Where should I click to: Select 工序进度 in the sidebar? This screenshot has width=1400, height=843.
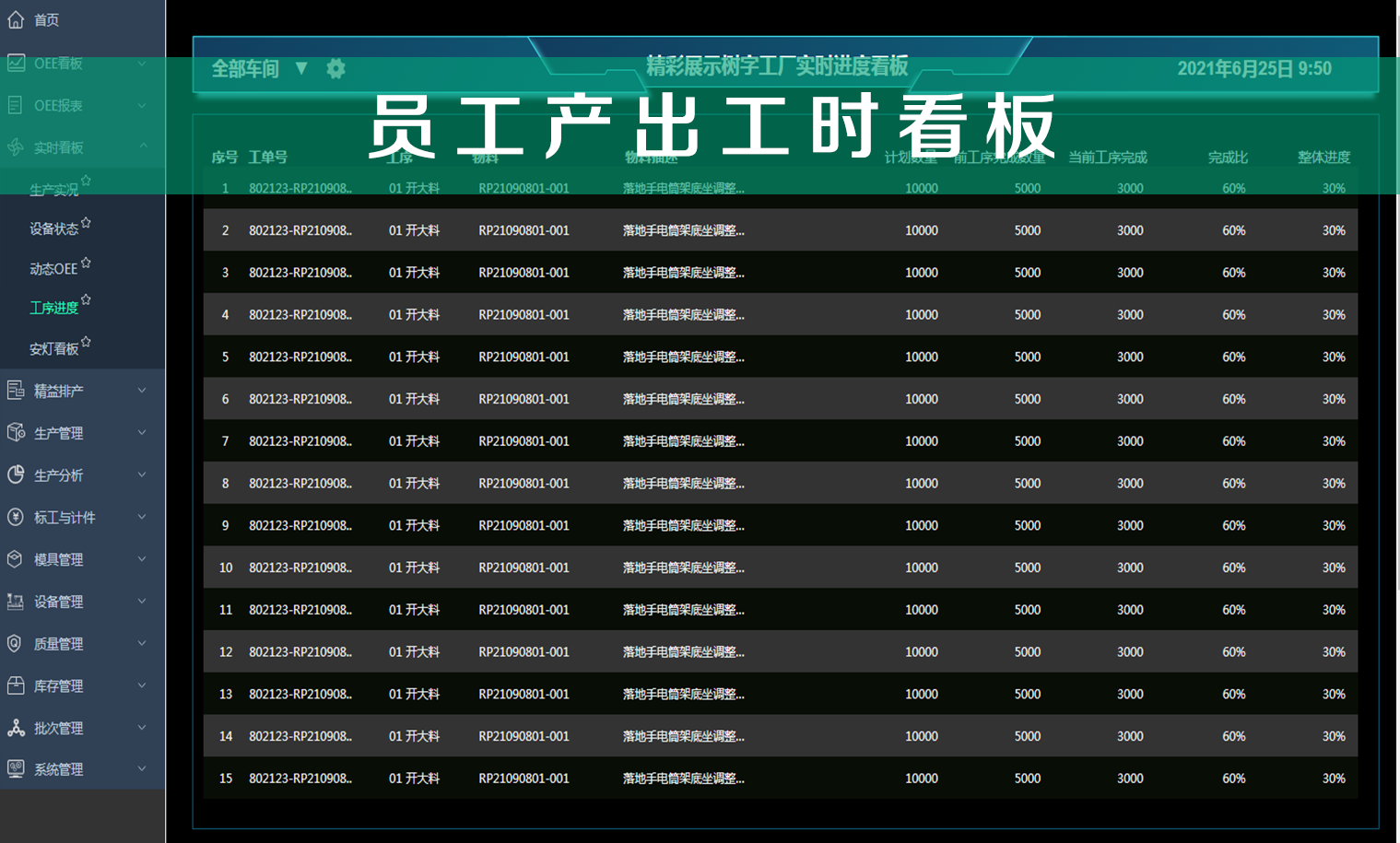(x=53, y=308)
